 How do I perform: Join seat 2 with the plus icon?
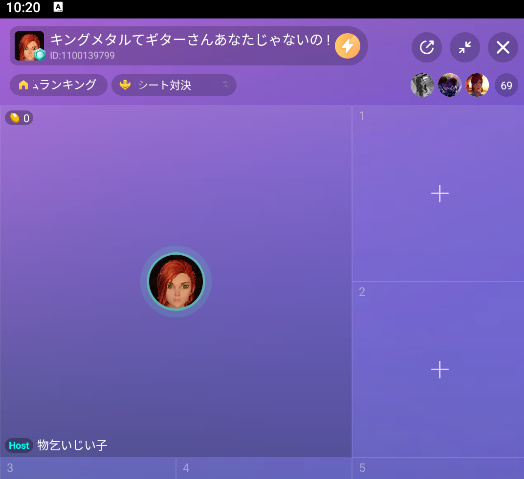click(440, 369)
